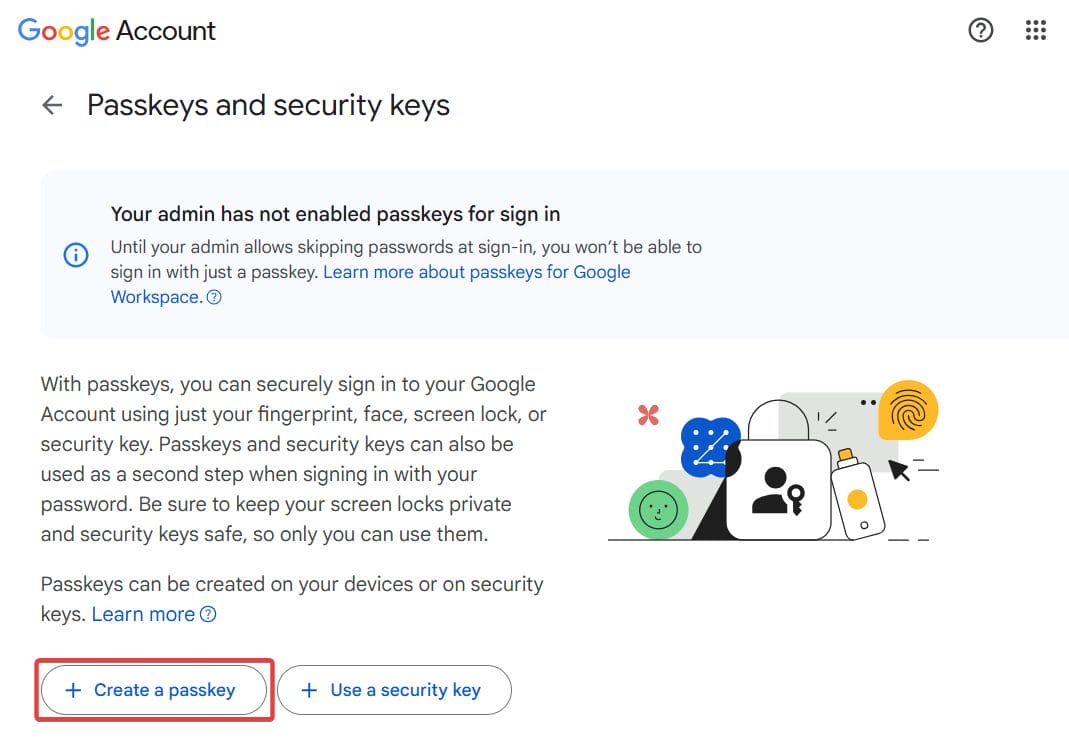The height and width of the screenshot is (738, 1069).
Task: Open the Learn more about passkeys for Google Workspace link
Action: [x=477, y=271]
